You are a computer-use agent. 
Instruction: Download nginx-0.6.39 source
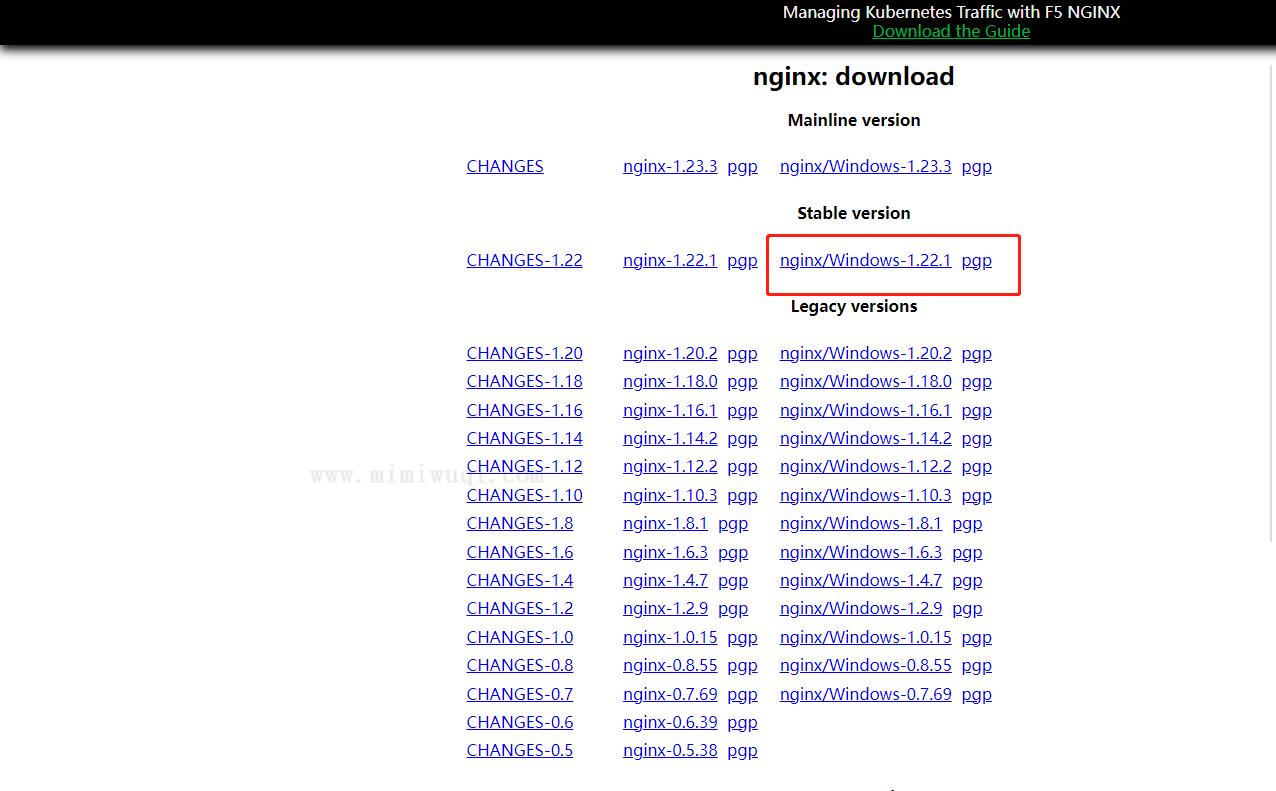tap(670, 722)
